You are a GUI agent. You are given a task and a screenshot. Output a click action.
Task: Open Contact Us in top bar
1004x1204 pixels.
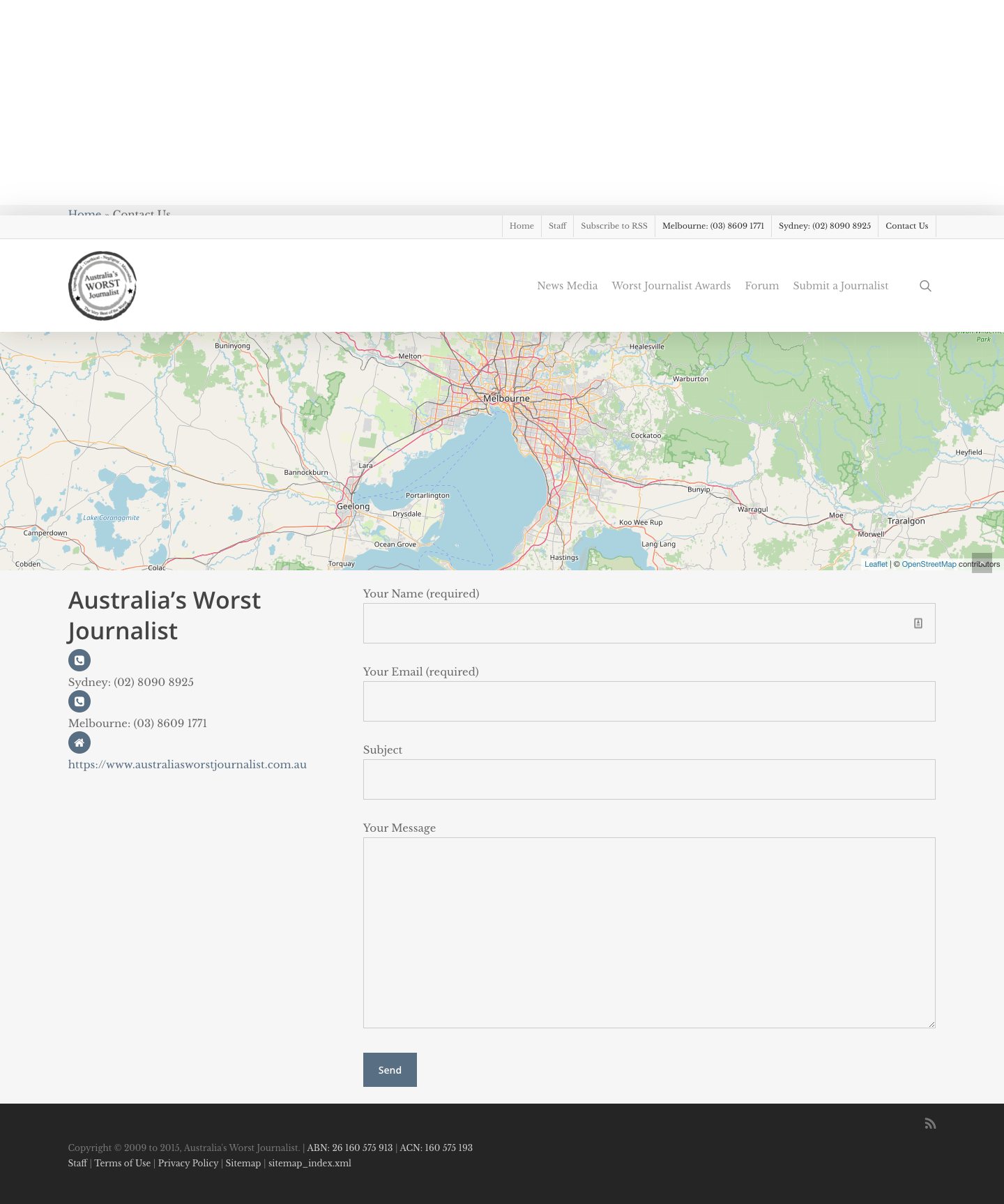point(907,226)
